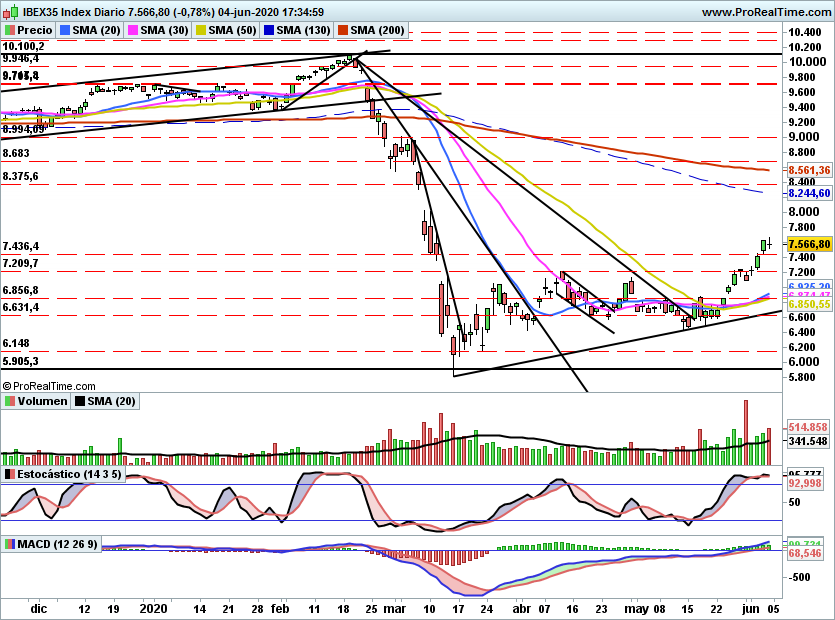Screen dimensions: 835x620
Task: Click the Volumen red-green icon
Action: coord(10,401)
